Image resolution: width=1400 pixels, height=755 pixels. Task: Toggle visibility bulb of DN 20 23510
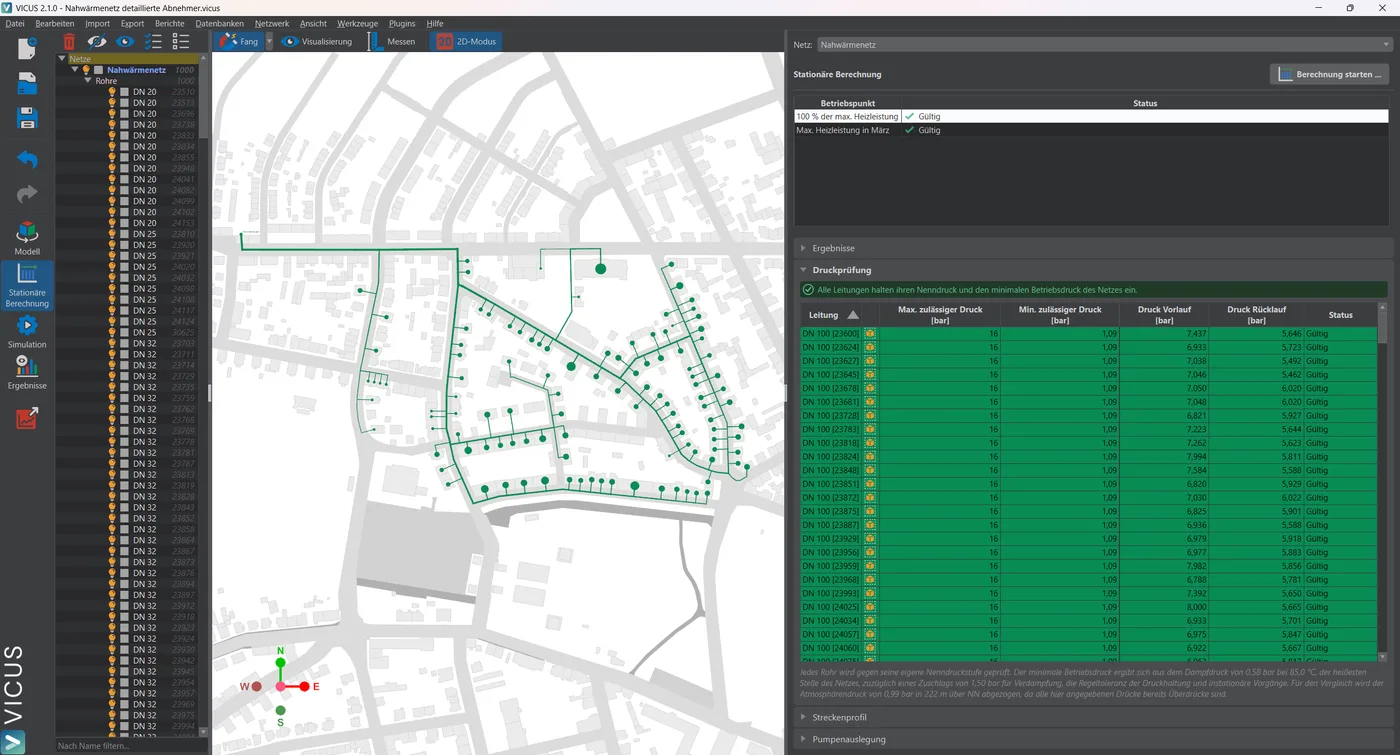coord(112,92)
